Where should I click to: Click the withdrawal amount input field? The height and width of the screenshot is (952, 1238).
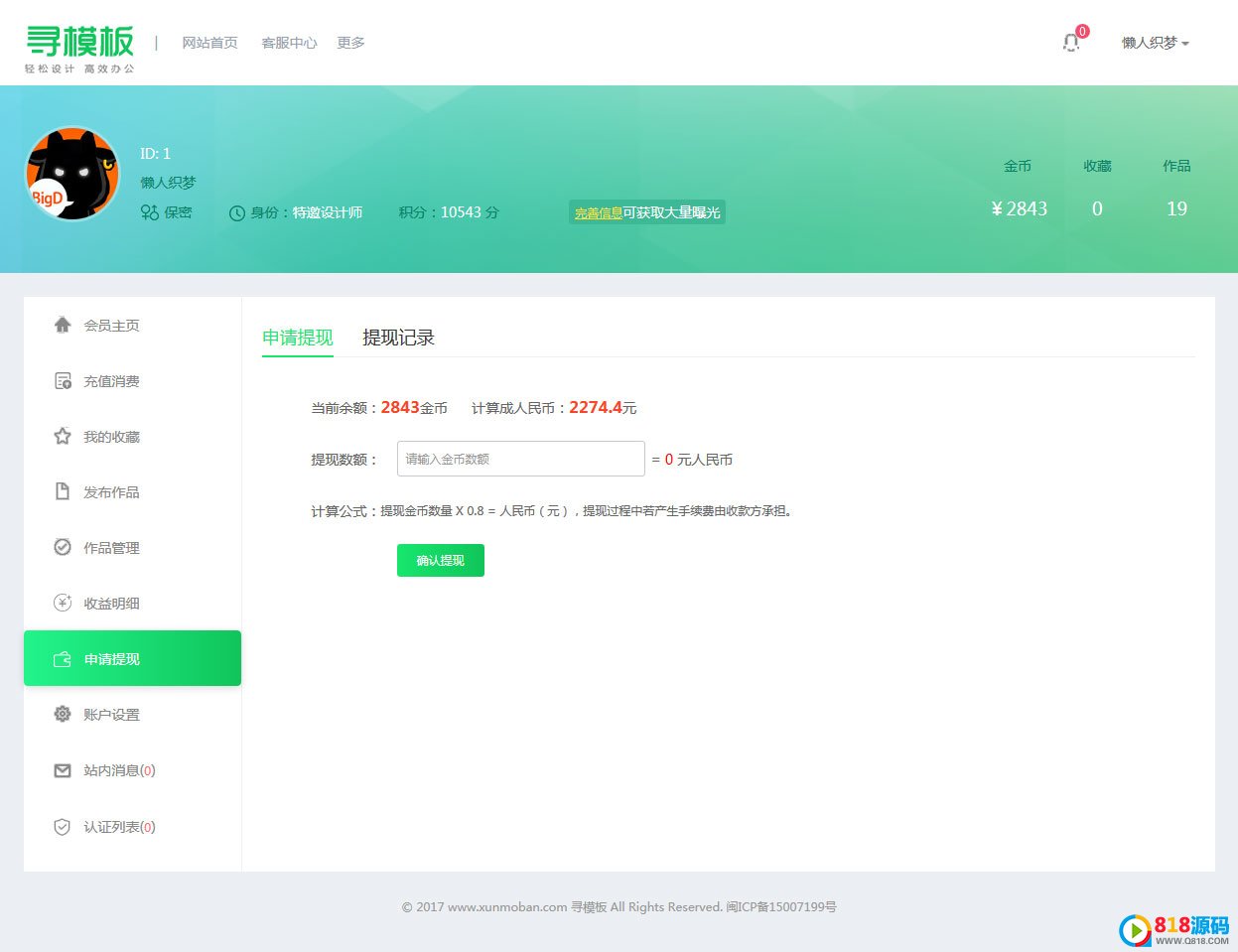(x=520, y=459)
